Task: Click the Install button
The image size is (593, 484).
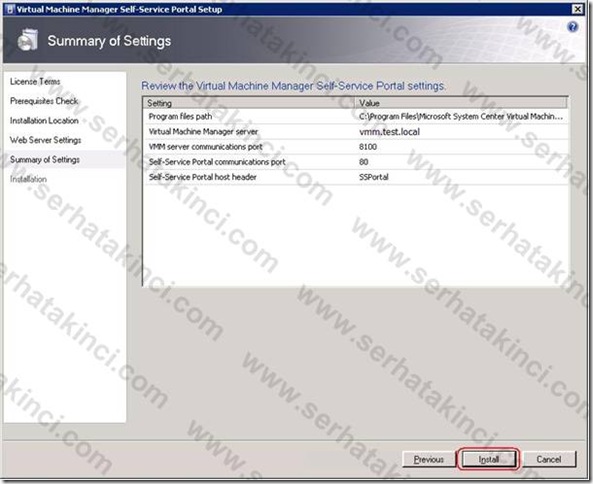Action: (488, 459)
